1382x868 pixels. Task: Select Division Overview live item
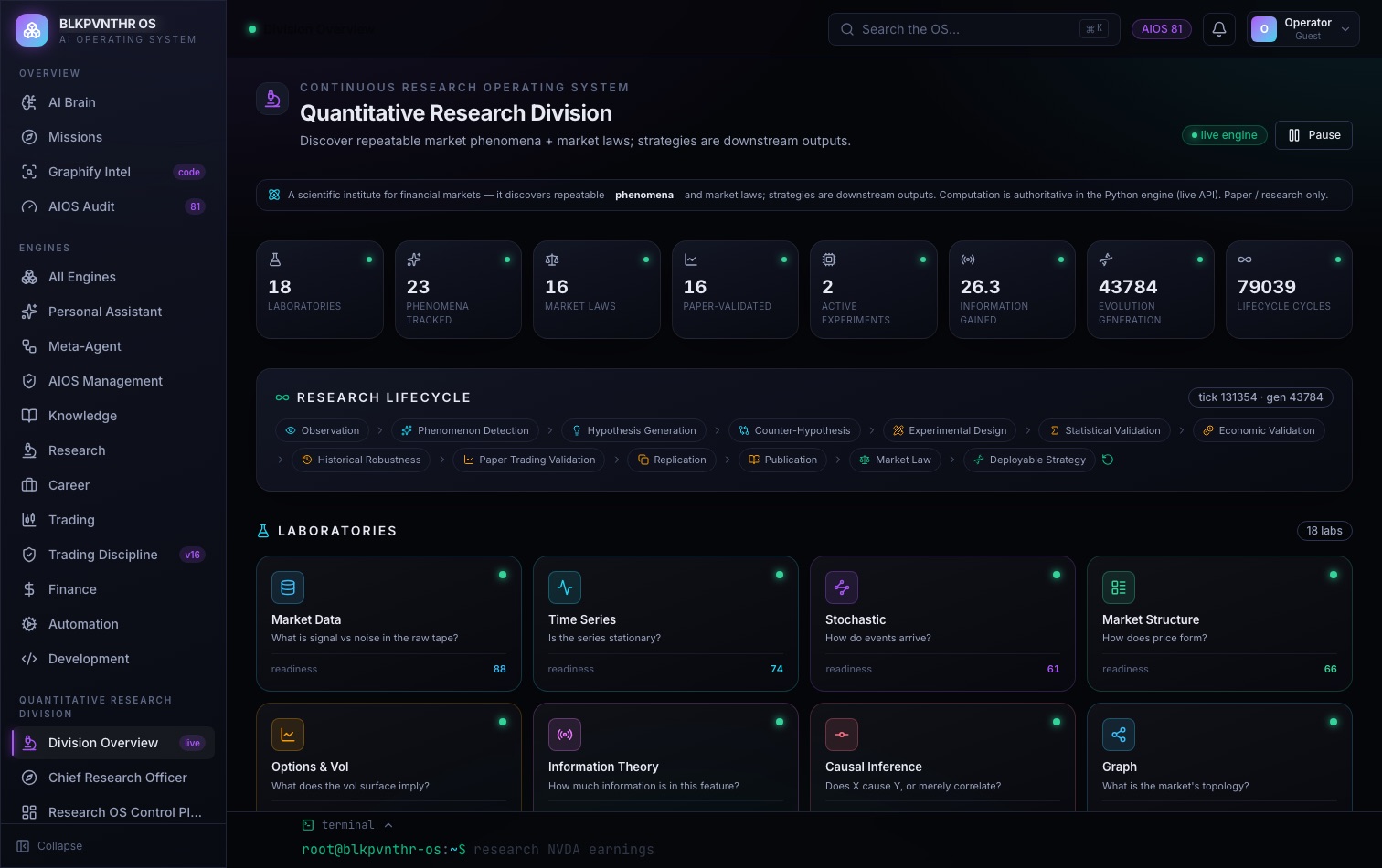[x=113, y=743]
